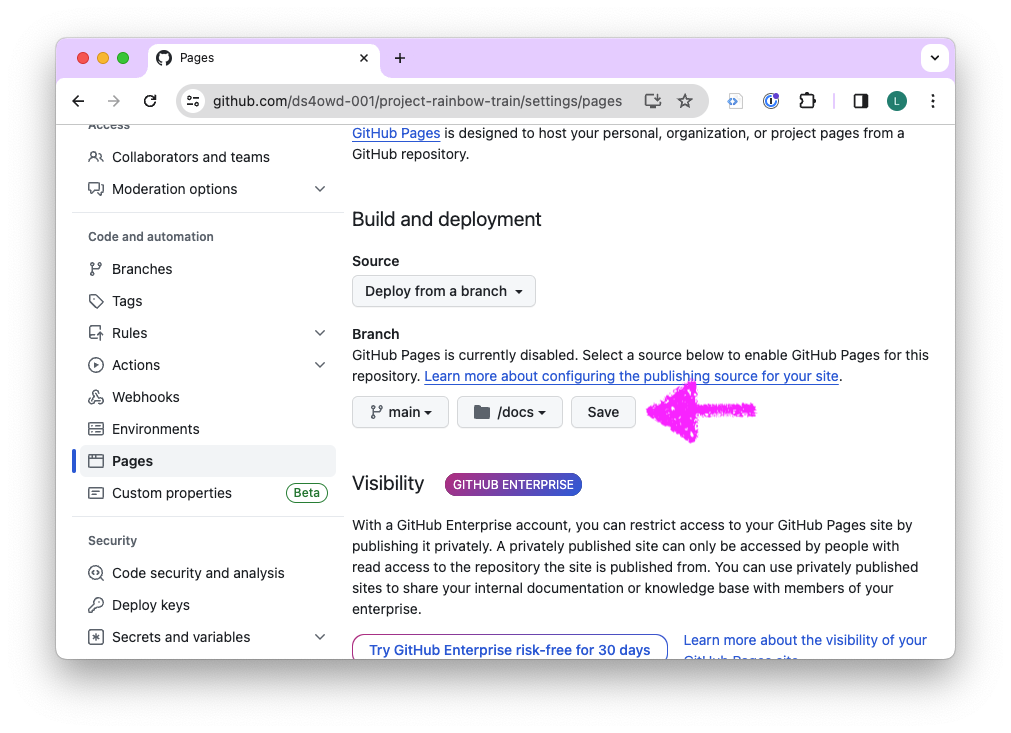Open the /docs folder dropdown

tap(510, 412)
